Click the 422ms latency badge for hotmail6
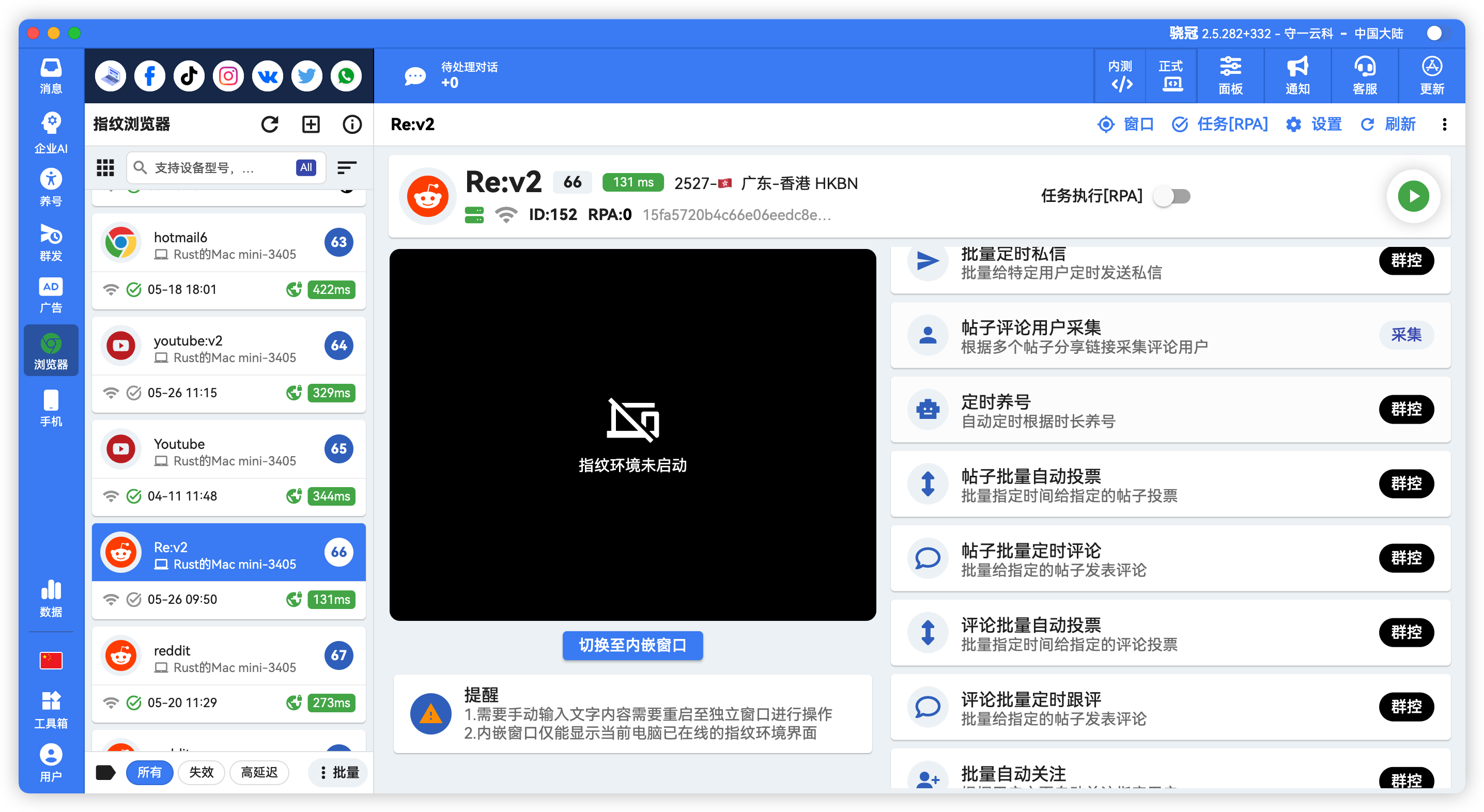Screen dimensions: 1484x812 pyautogui.click(x=331, y=290)
